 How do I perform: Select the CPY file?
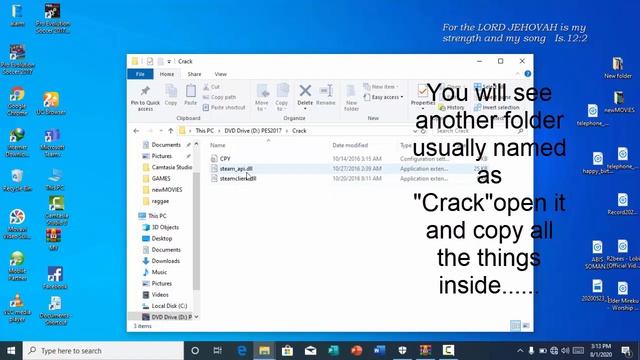pyautogui.click(x=225, y=158)
